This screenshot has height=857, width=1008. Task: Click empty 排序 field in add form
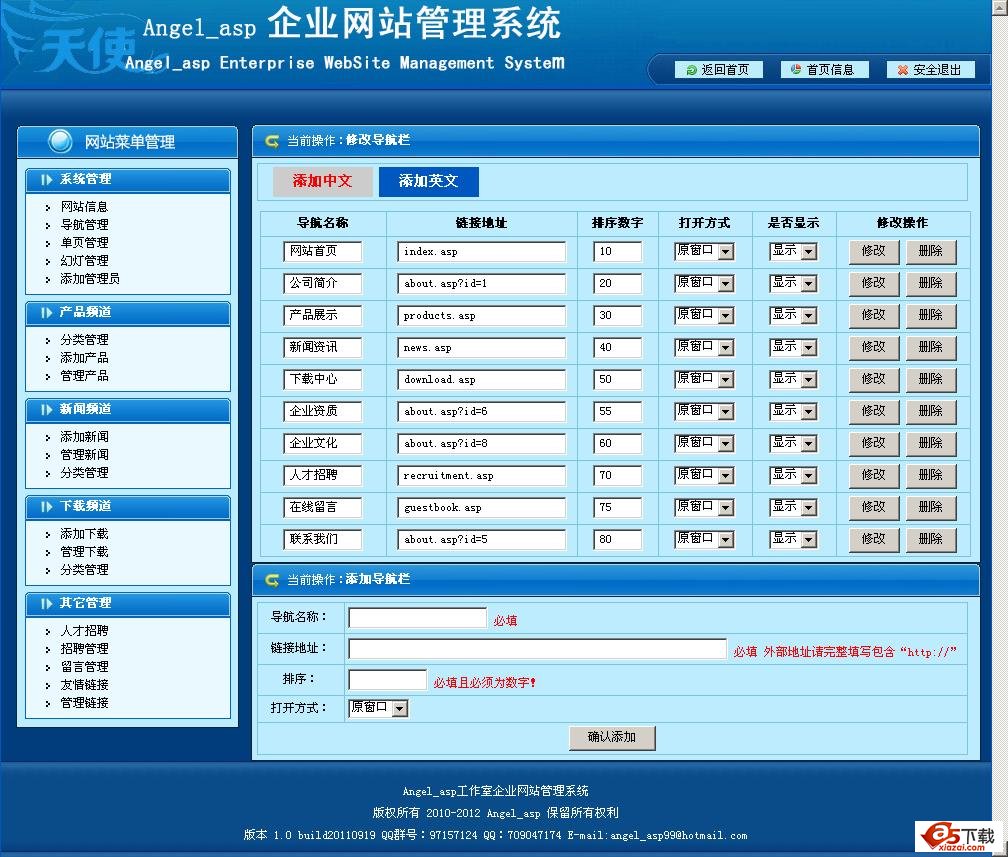pos(388,680)
